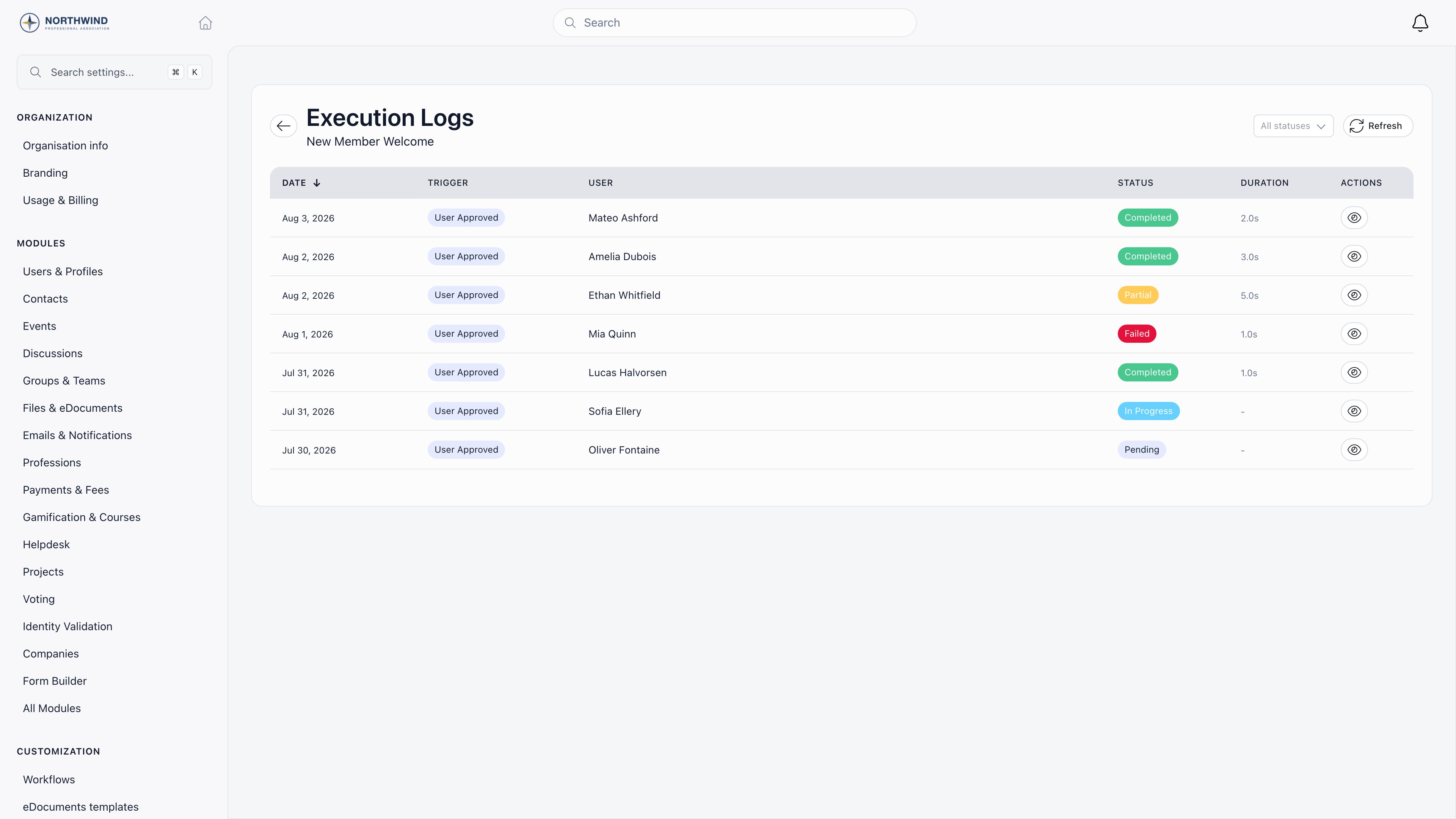Viewport: 1456px width, 819px height.
Task: Open Contacts module
Action: click(45, 299)
